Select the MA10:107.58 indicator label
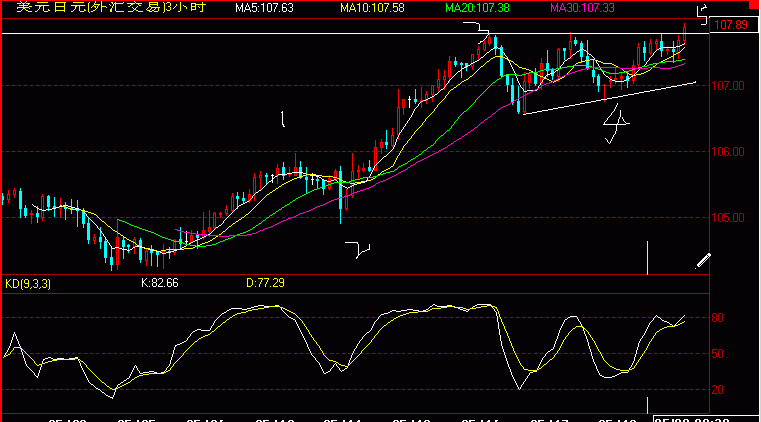Viewport: 761px width, 422px height. pyautogui.click(x=372, y=8)
